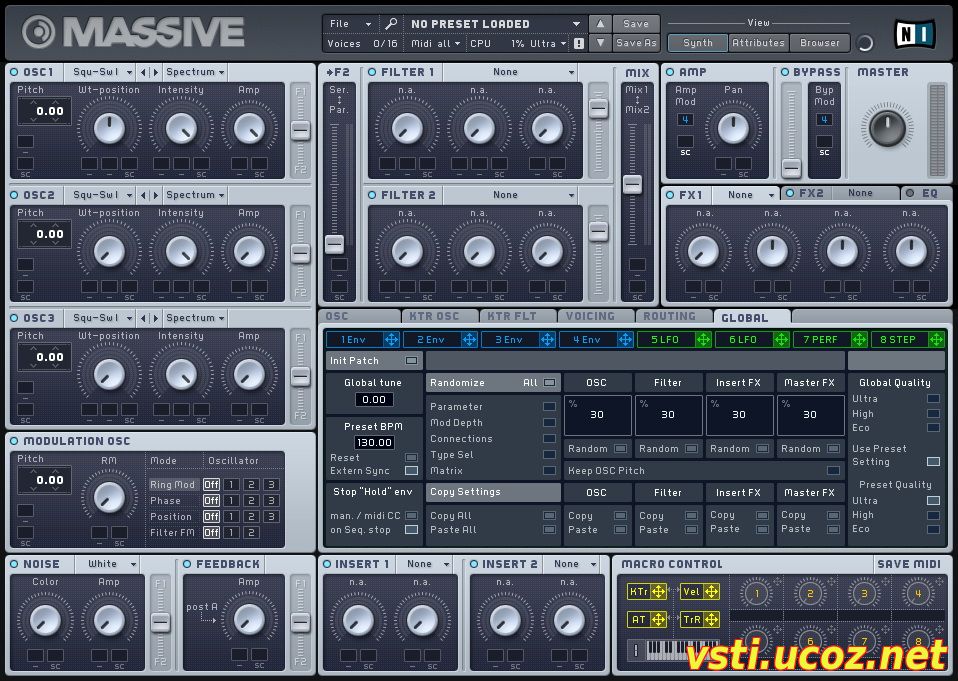Enable the Extern Sync checkbox
This screenshot has width=958, height=681.
tap(411, 471)
